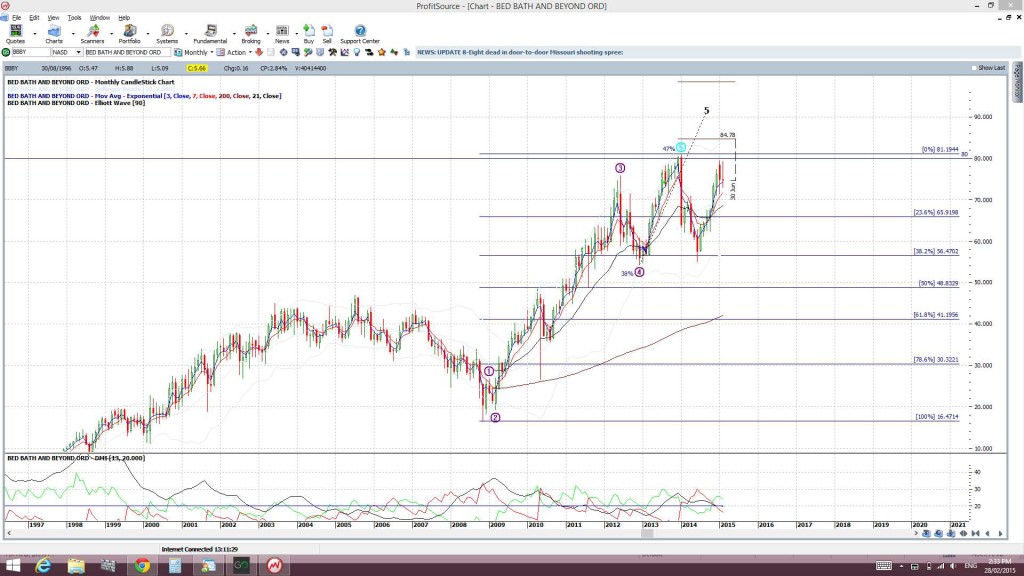The height and width of the screenshot is (576, 1024).
Task: Open the Help menu
Action: coord(124,18)
